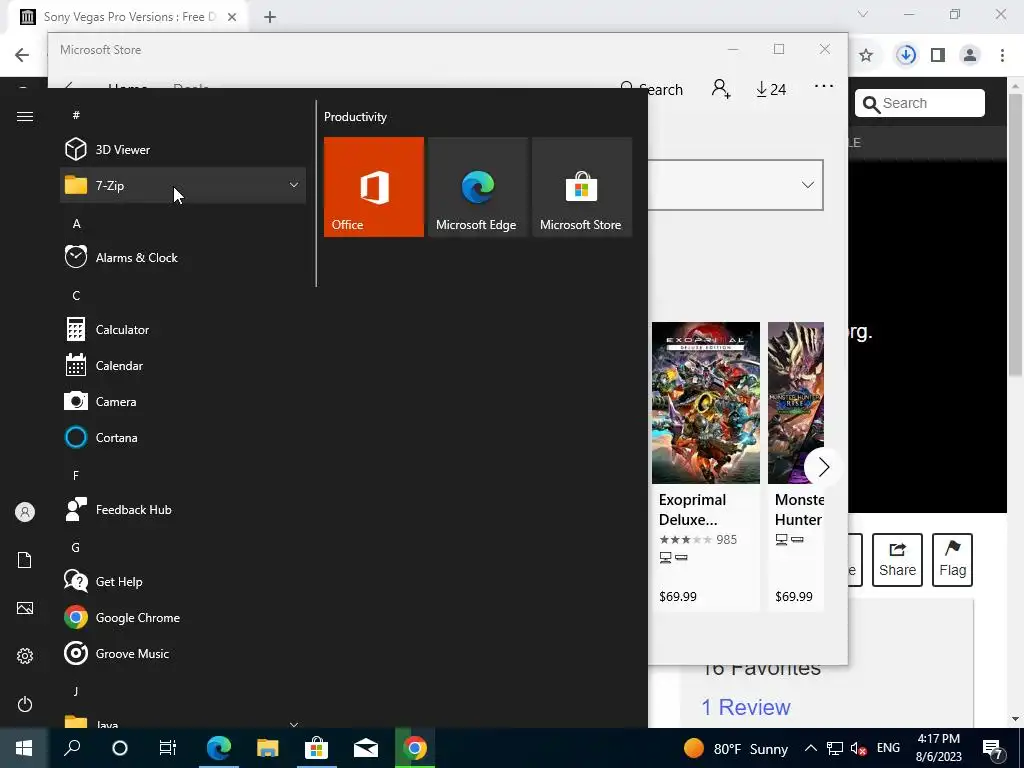Open Microsoft Store account sign-in icon
Image resolution: width=1024 pixels, height=768 pixels.
point(721,89)
